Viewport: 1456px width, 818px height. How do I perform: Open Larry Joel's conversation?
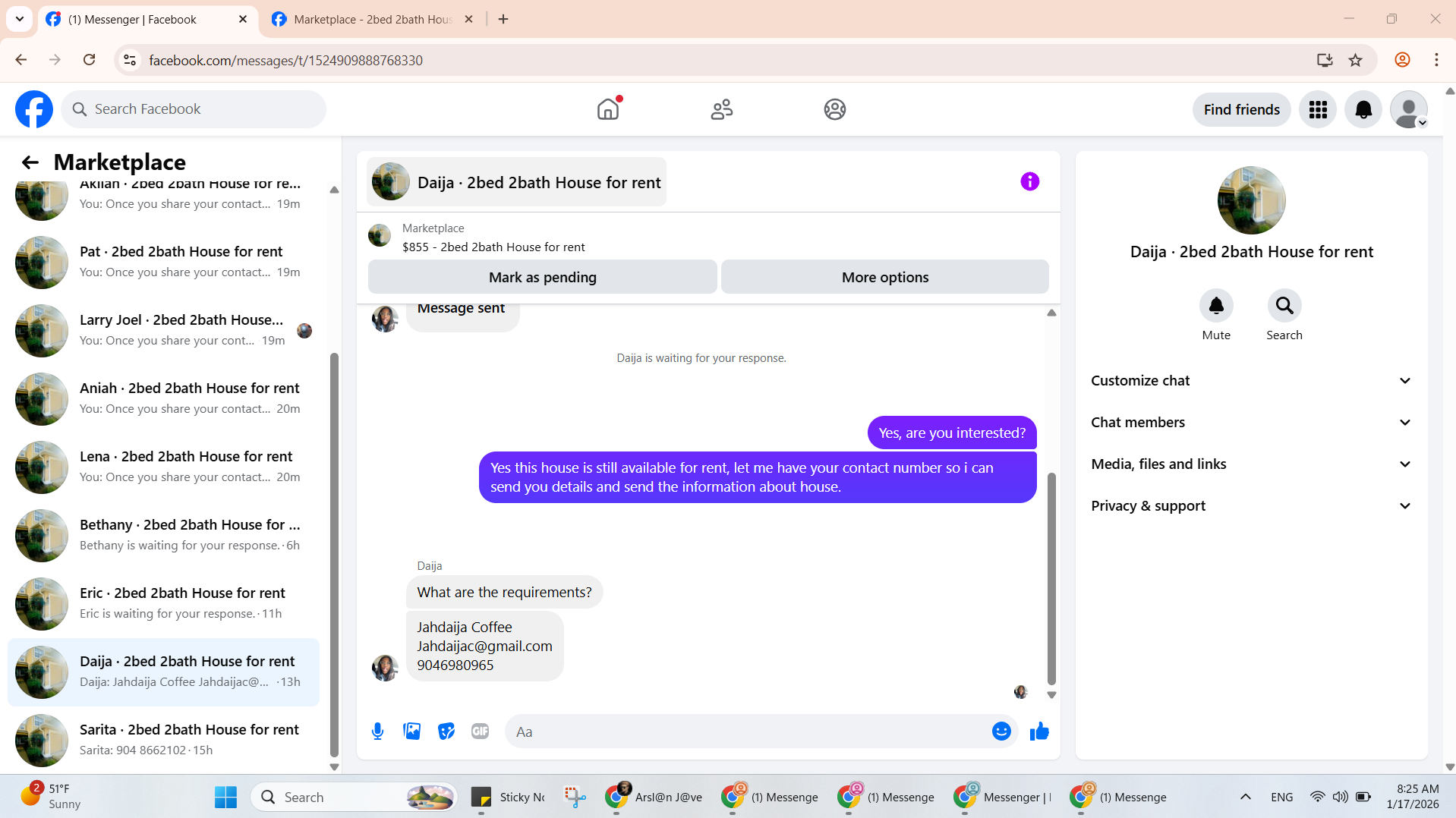(x=163, y=330)
